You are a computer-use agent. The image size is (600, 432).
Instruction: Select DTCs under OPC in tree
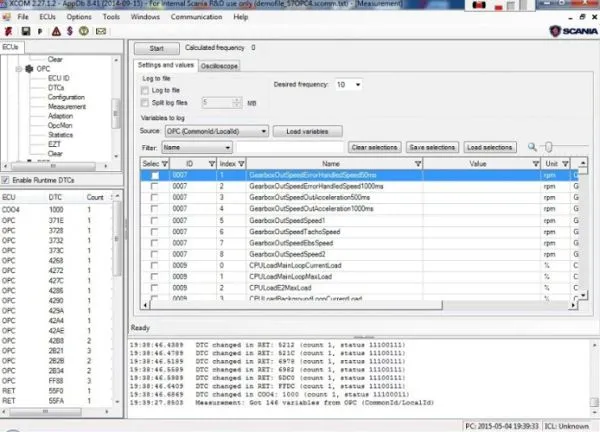(56, 88)
